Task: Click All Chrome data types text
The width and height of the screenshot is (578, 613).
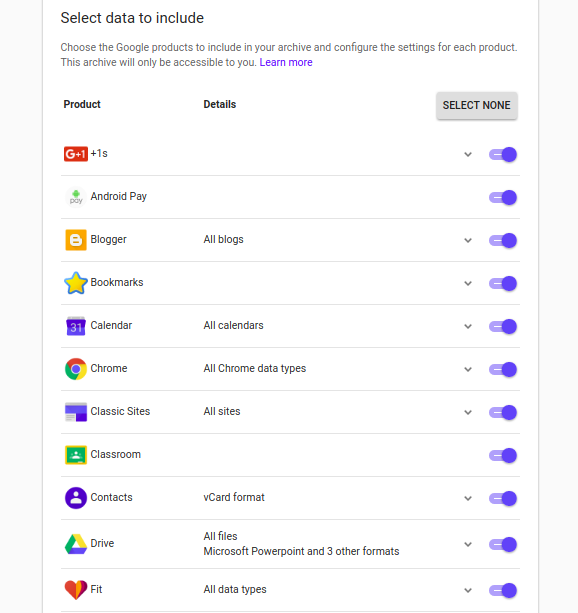Action: coord(255,368)
